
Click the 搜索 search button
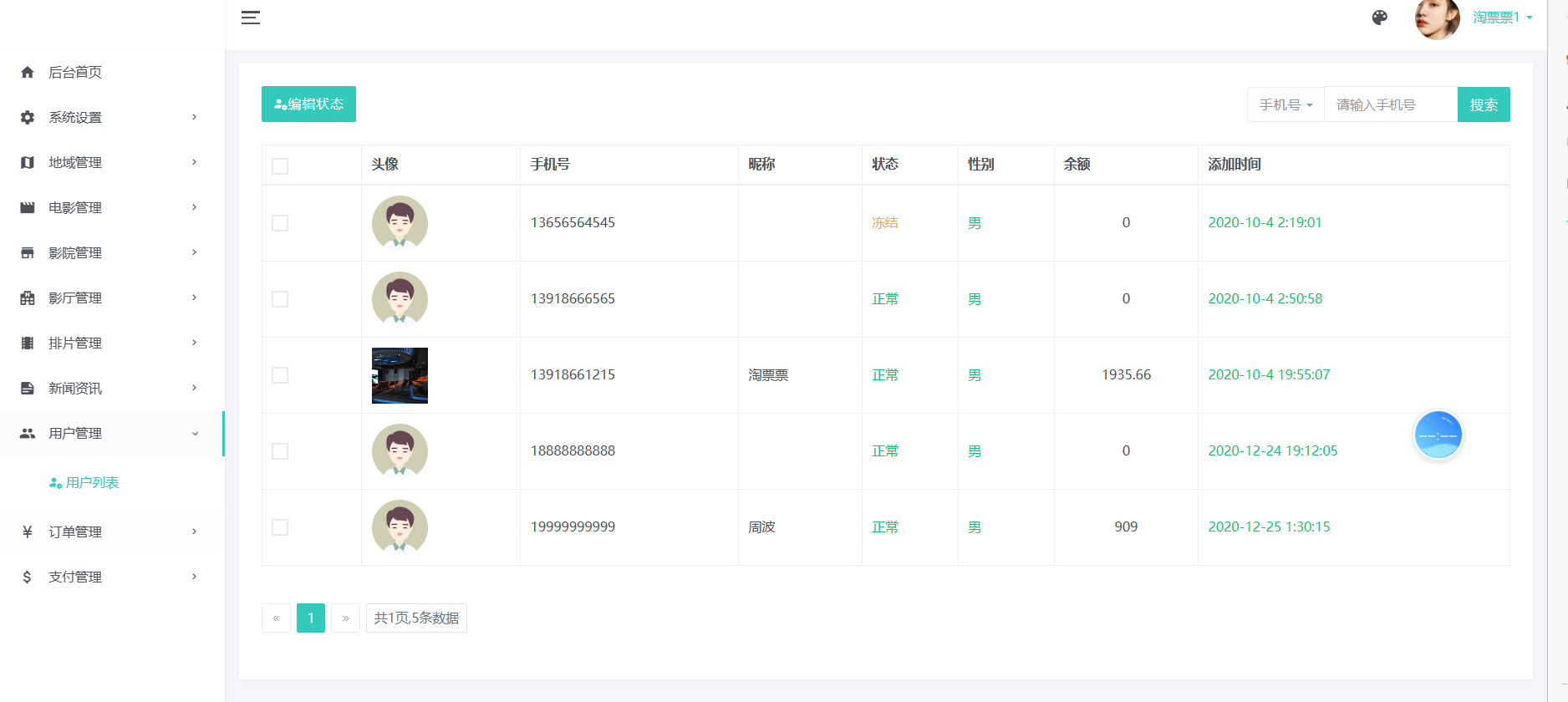[x=1483, y=105]
